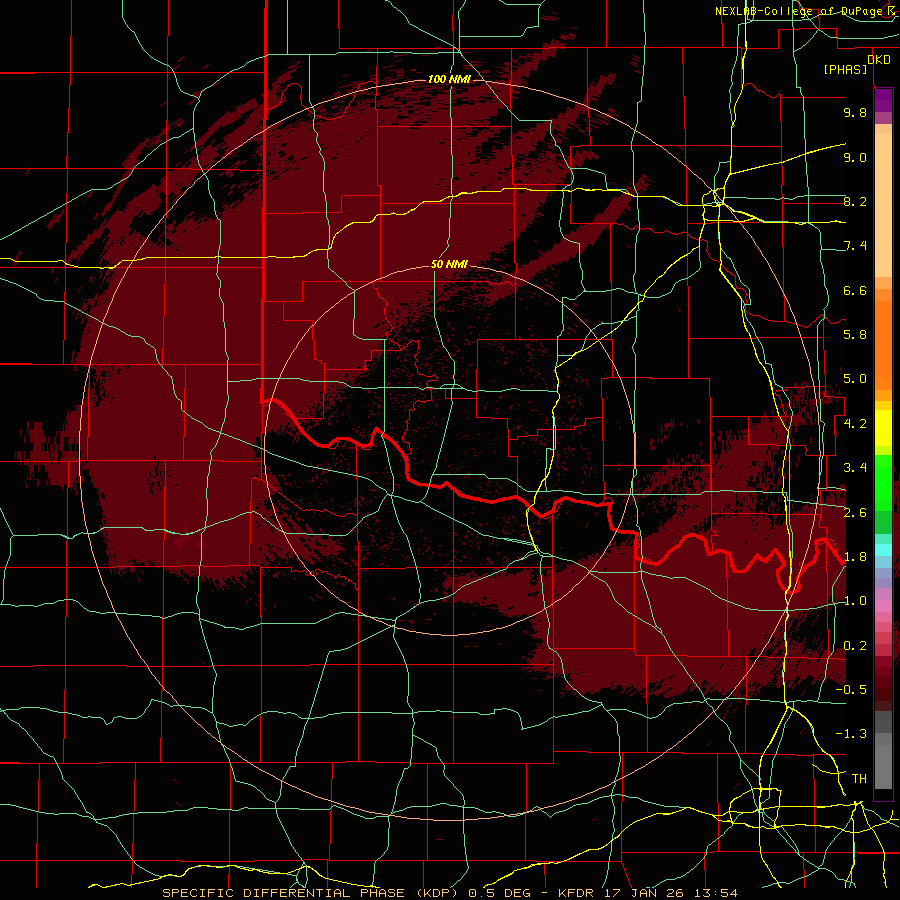Click the 1.8 legend value

[x=855, y=557]
